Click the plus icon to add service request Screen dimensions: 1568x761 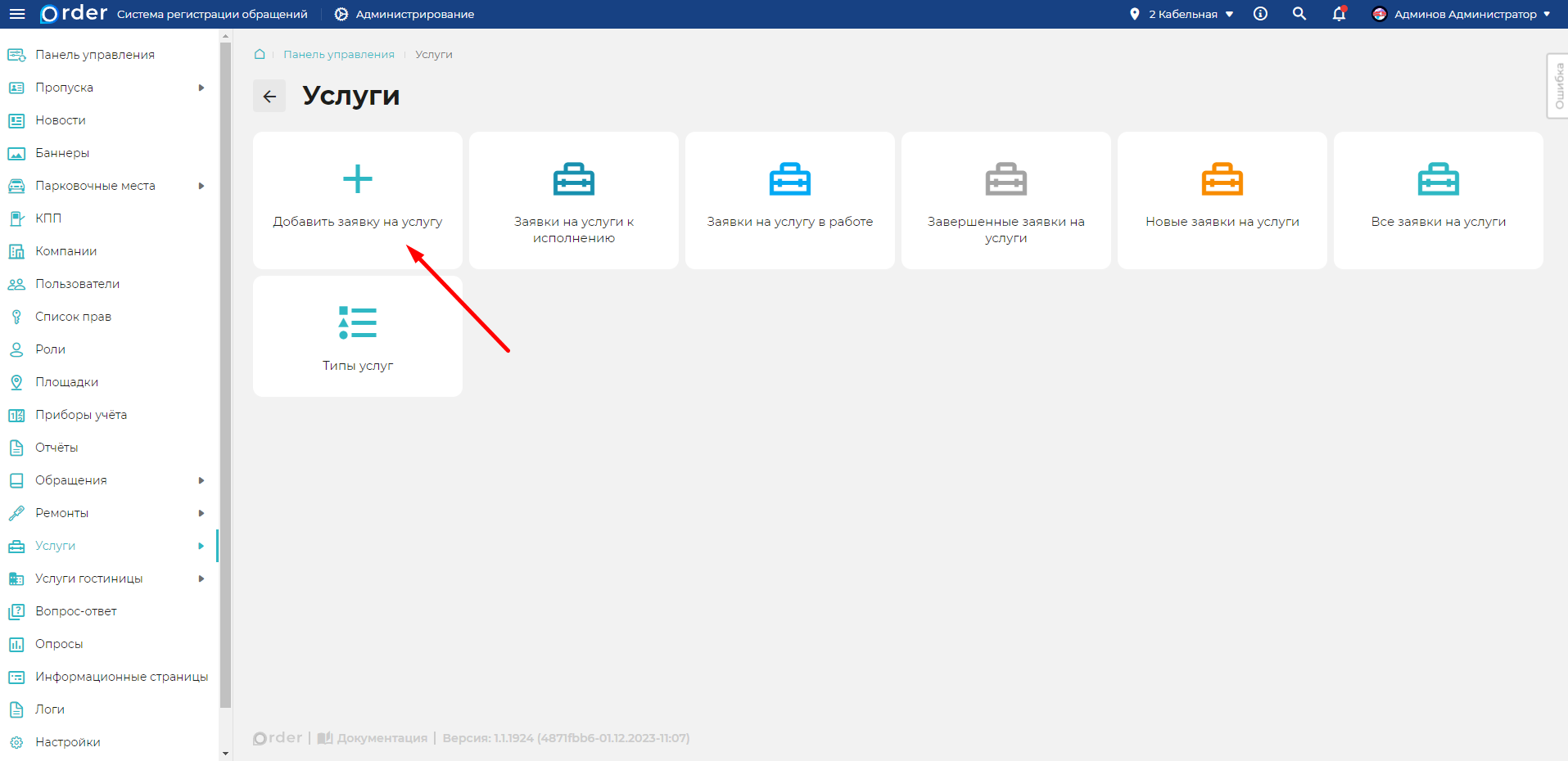(357, 179)
